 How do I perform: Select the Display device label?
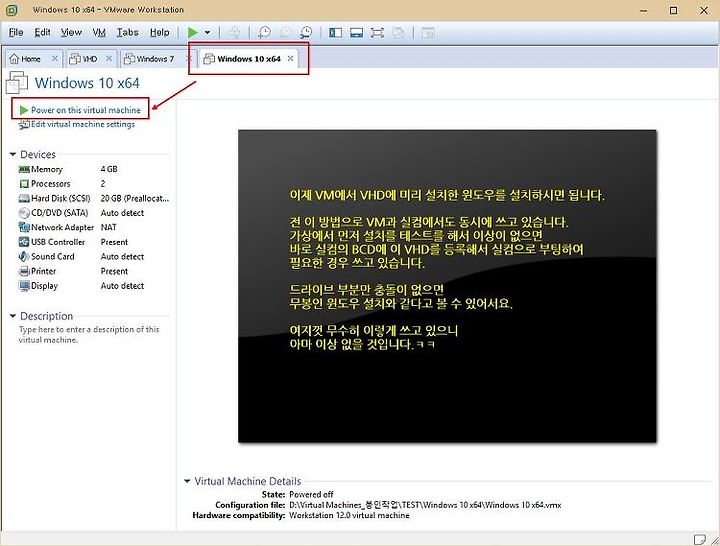coord(44,286)
